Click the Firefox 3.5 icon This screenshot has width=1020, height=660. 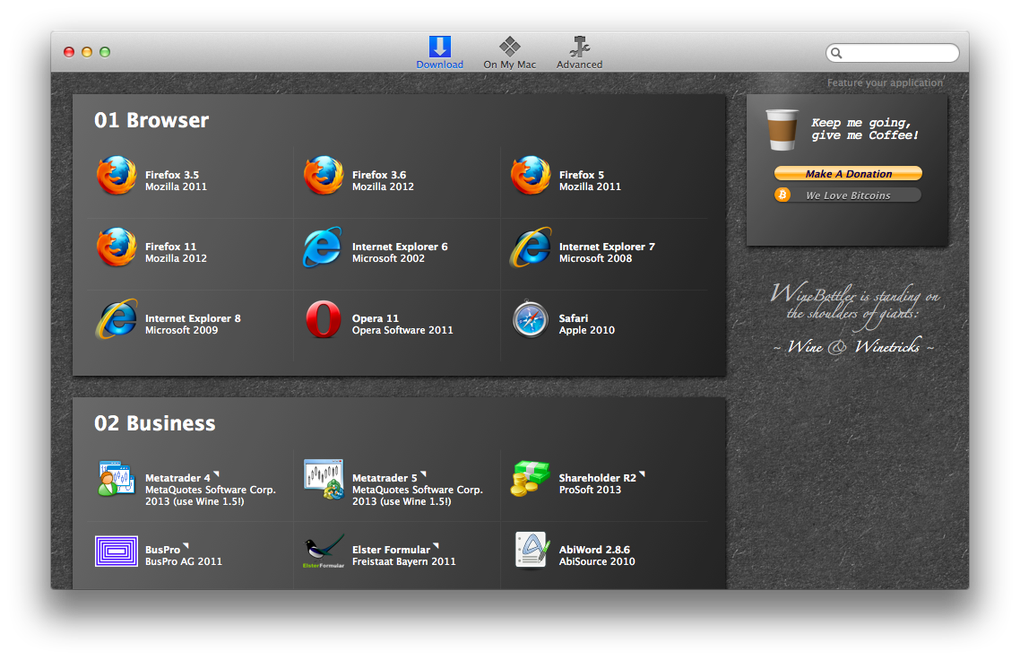click(x=116, y=175)
